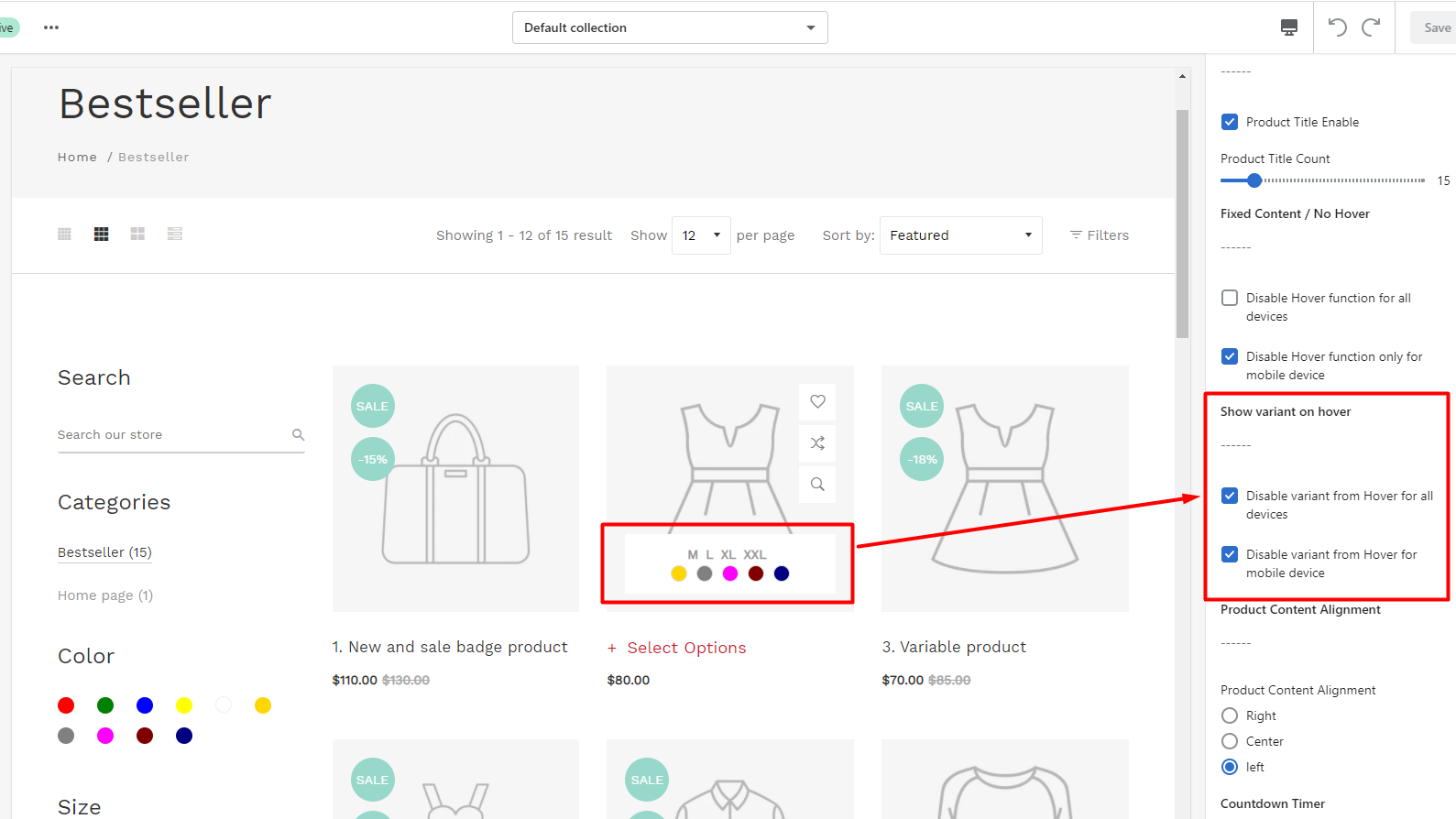Switch to three-column grid view icon
The image size is (1456, 819).
101,235
